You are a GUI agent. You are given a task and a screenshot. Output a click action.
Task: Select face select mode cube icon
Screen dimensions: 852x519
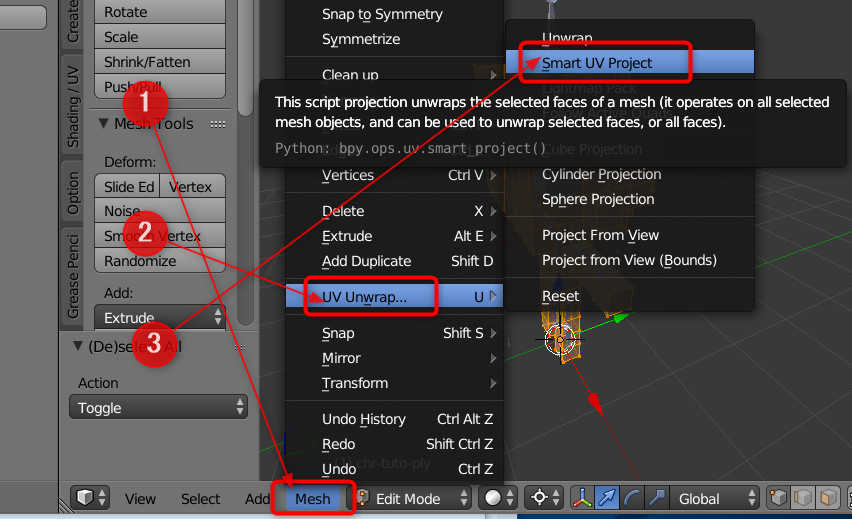point(829,497)
